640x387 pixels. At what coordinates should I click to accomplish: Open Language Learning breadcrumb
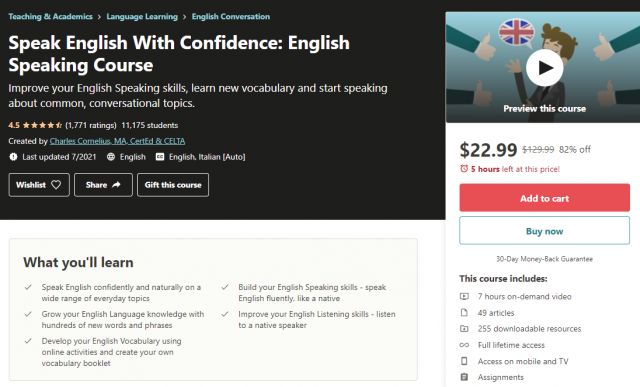[x=142, y=17]
